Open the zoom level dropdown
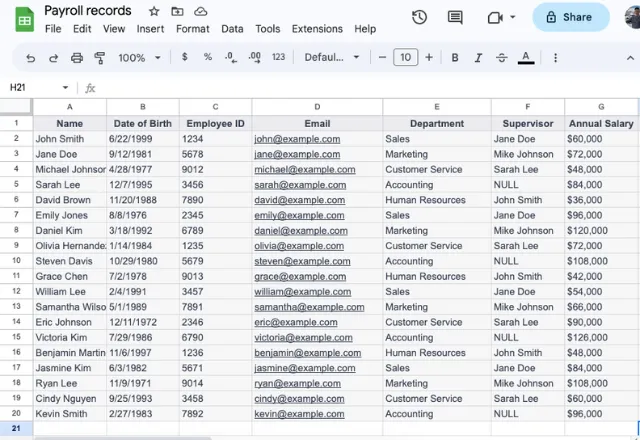 tap(138, 58)
